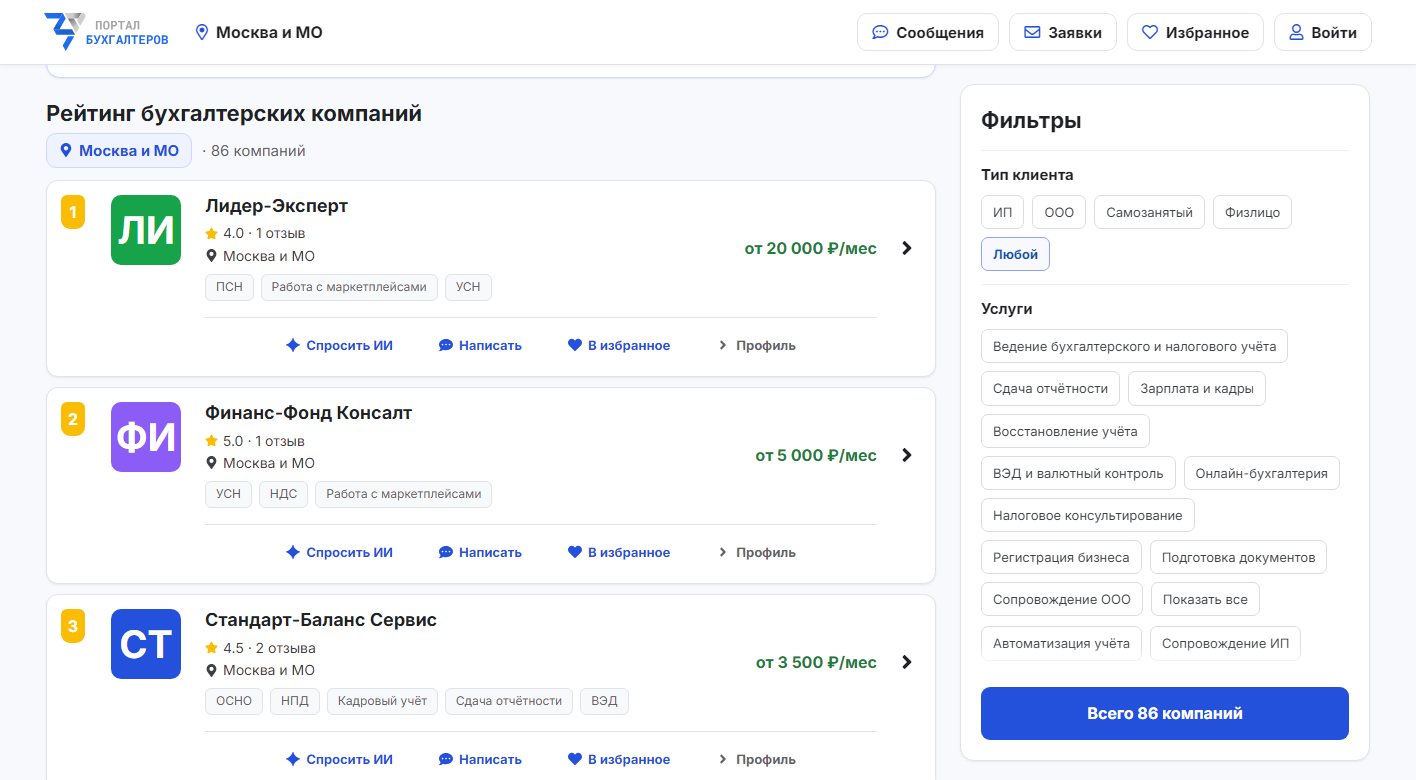Image resolution: width=1416 pixels, height=780 pixels.
Task: Expand Лидер-Эксперт card with right chevron
Action: 907,248
